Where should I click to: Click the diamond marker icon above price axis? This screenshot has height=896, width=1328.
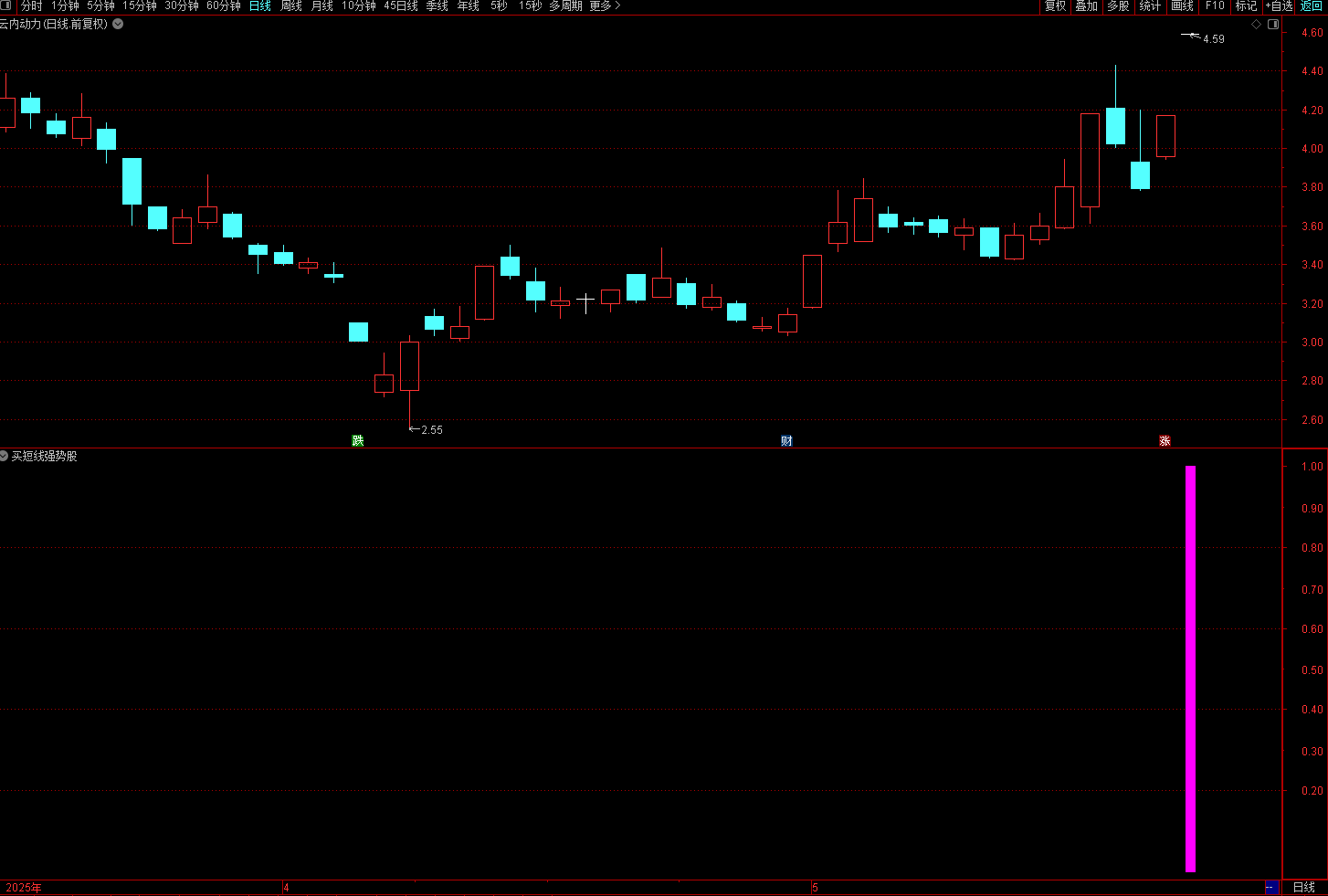1256,25
